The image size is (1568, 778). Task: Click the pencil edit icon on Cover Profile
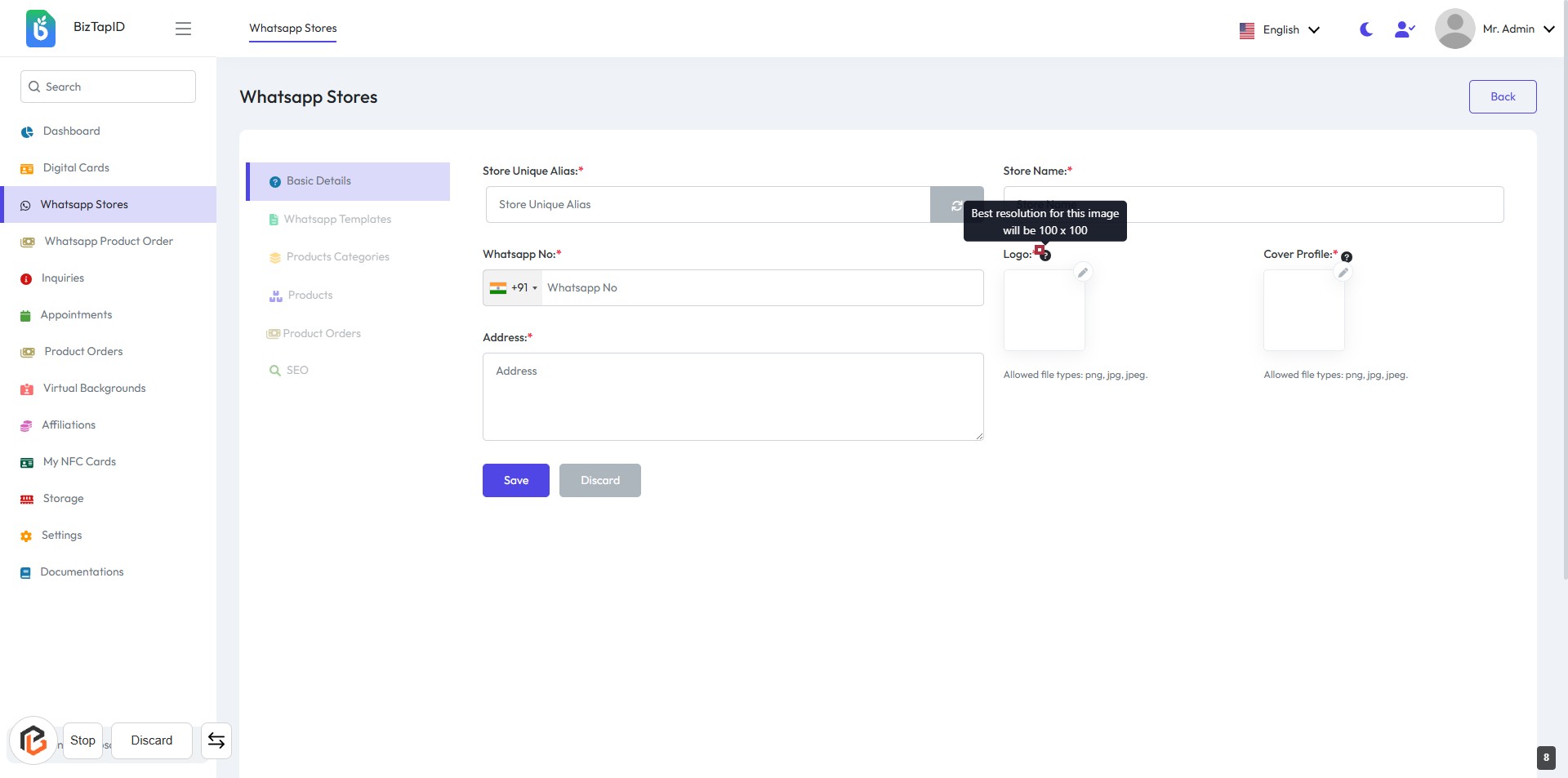(x=1343, y=273)
